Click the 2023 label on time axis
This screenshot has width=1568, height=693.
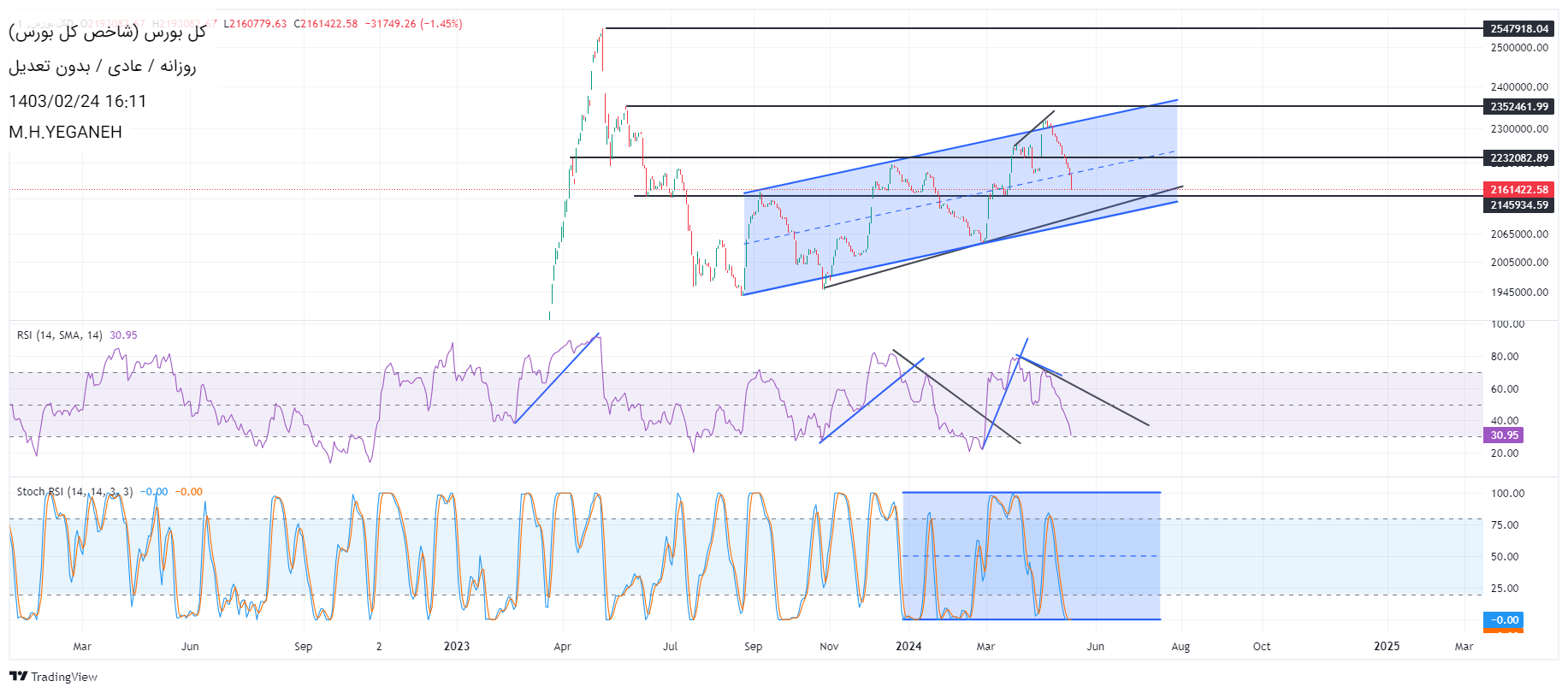click(x=457, y=646)
